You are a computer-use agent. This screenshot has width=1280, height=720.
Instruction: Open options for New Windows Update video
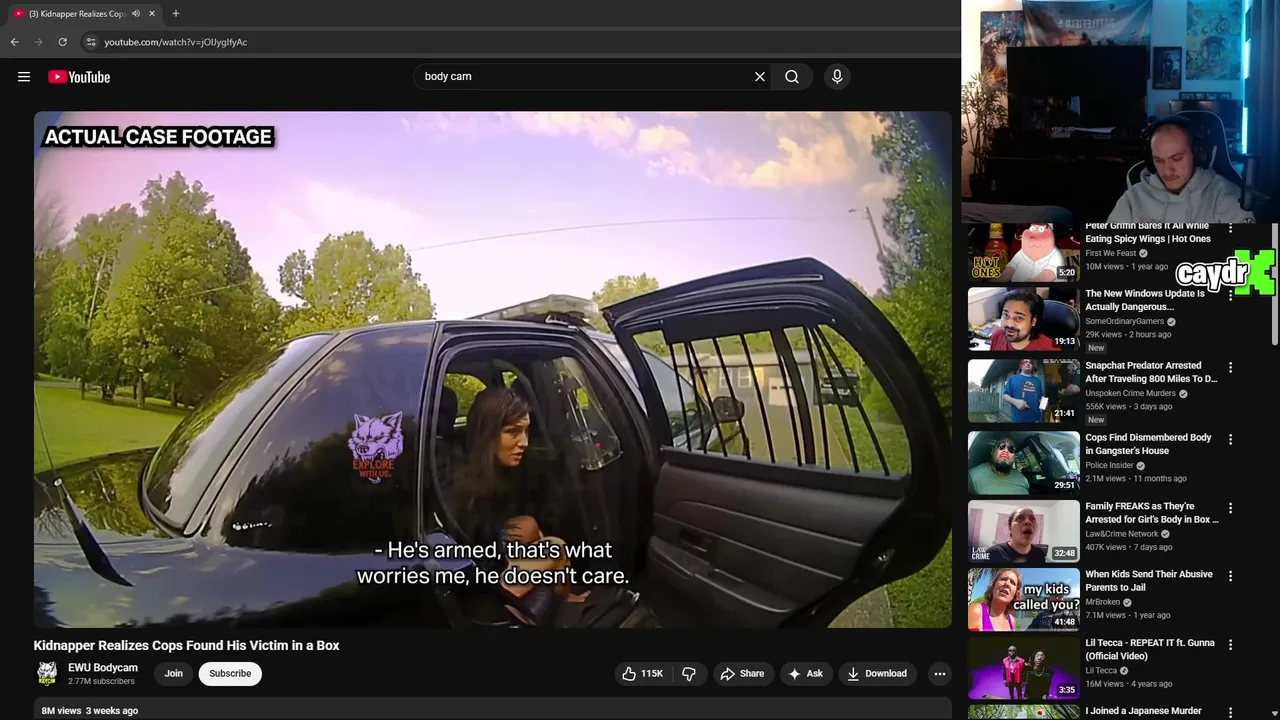(x=1230, y=296)
